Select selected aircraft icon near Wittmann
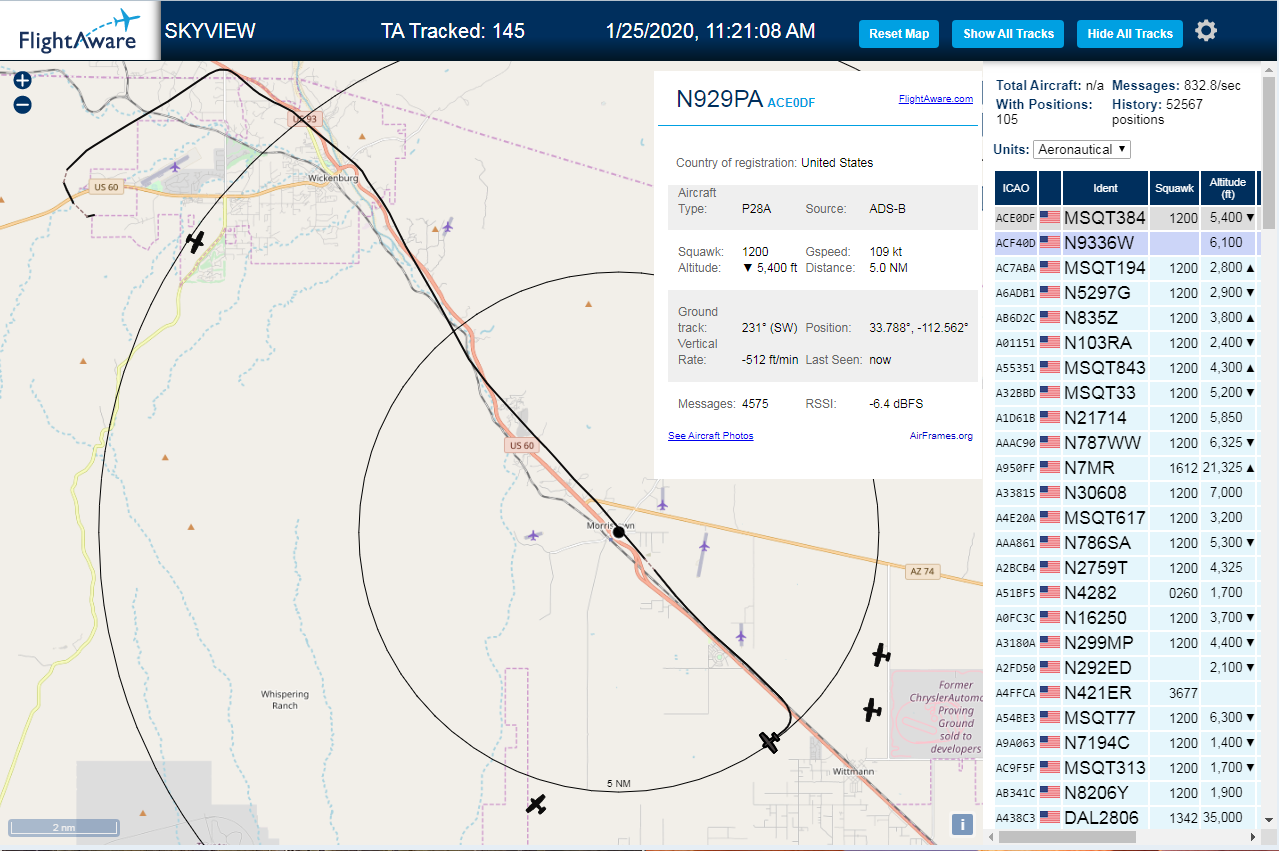 770,742
